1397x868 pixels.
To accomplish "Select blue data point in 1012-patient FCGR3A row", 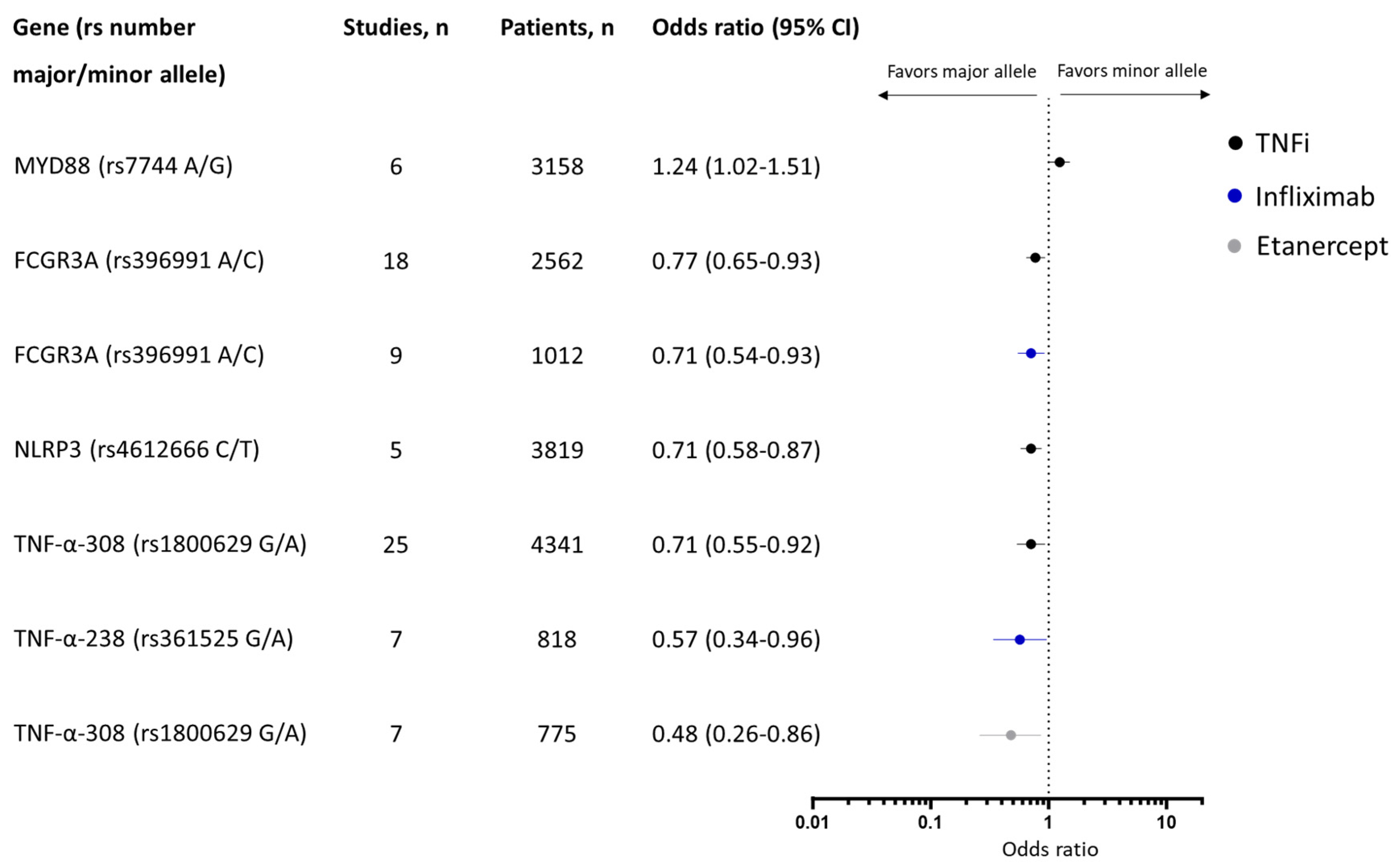I will 1031,354.
